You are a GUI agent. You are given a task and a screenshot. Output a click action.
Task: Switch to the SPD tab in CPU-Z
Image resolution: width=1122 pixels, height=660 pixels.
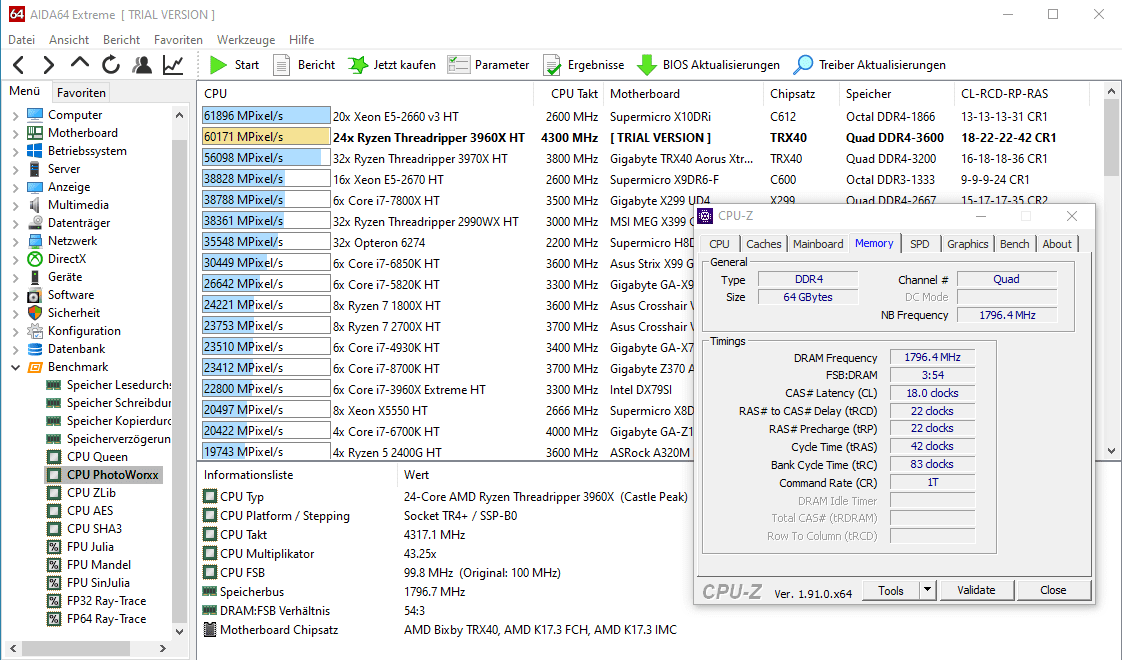(919, 244)
